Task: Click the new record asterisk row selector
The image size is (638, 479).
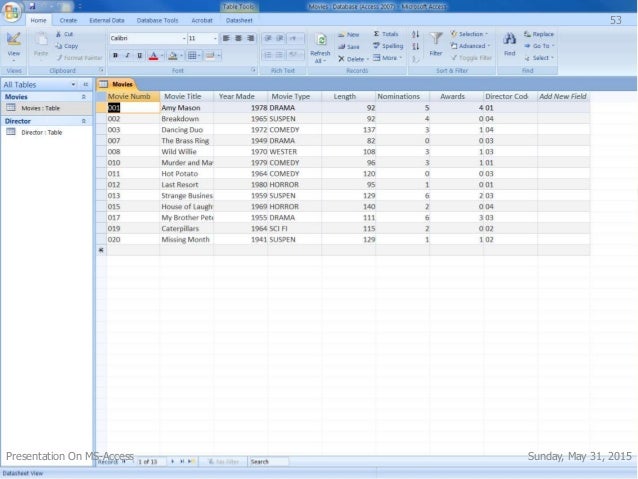Action: point(101,250)
